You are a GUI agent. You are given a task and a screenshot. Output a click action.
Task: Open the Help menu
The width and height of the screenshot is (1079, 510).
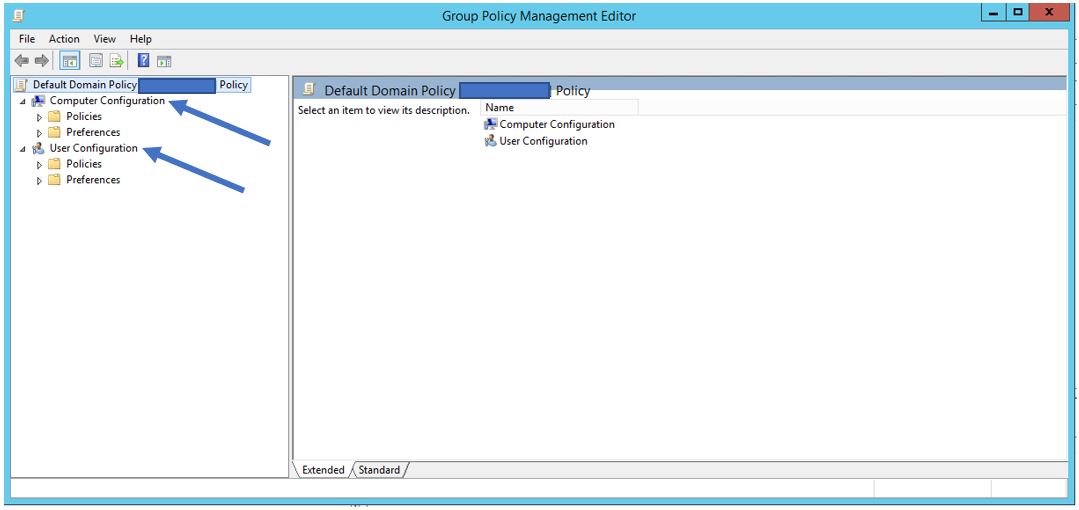pos(140,39)
